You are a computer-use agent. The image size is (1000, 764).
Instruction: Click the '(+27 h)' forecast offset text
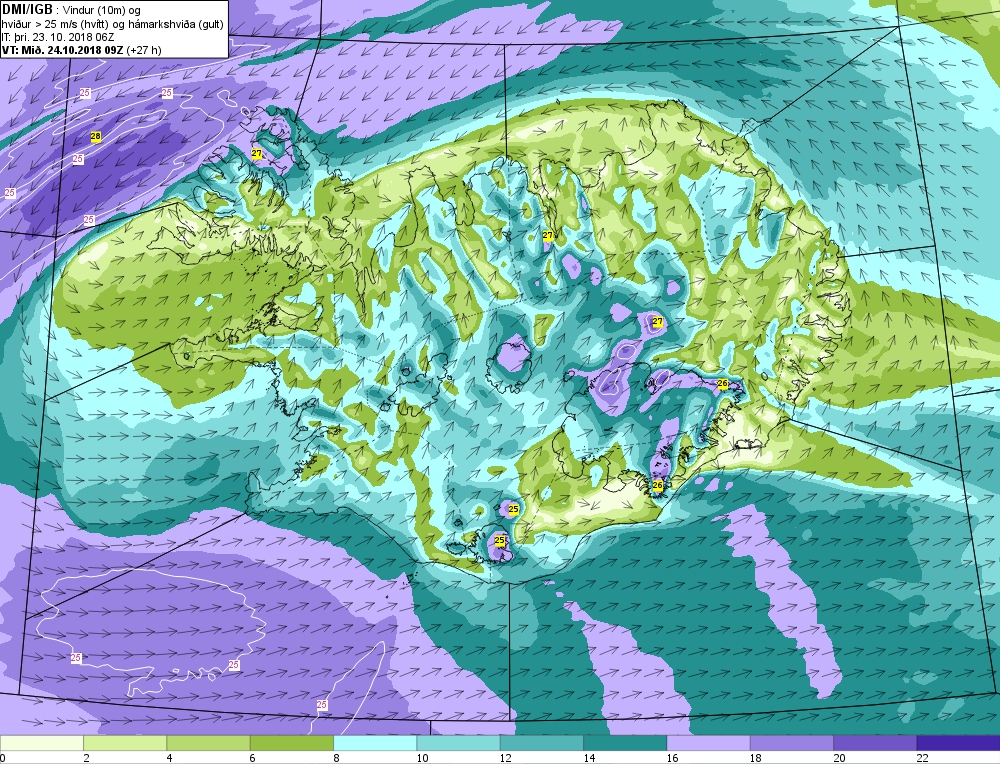(145, 50)
